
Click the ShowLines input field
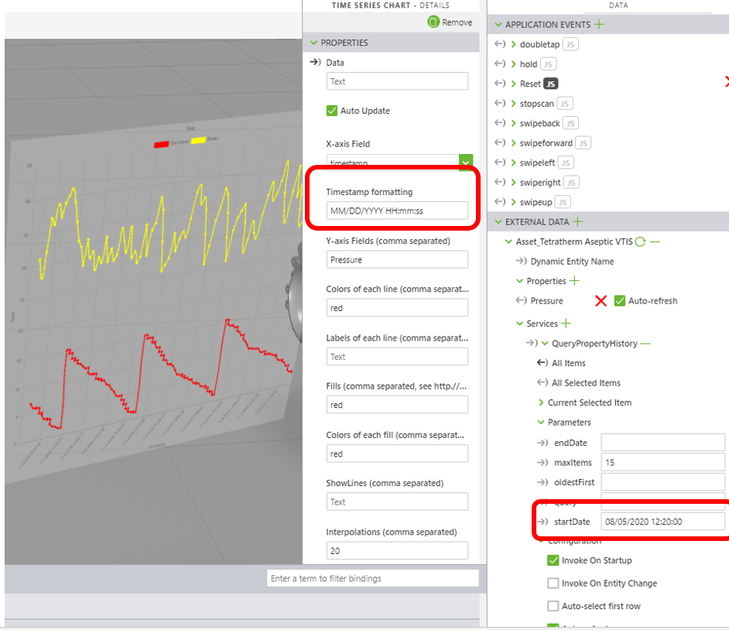tap(397, 502)
